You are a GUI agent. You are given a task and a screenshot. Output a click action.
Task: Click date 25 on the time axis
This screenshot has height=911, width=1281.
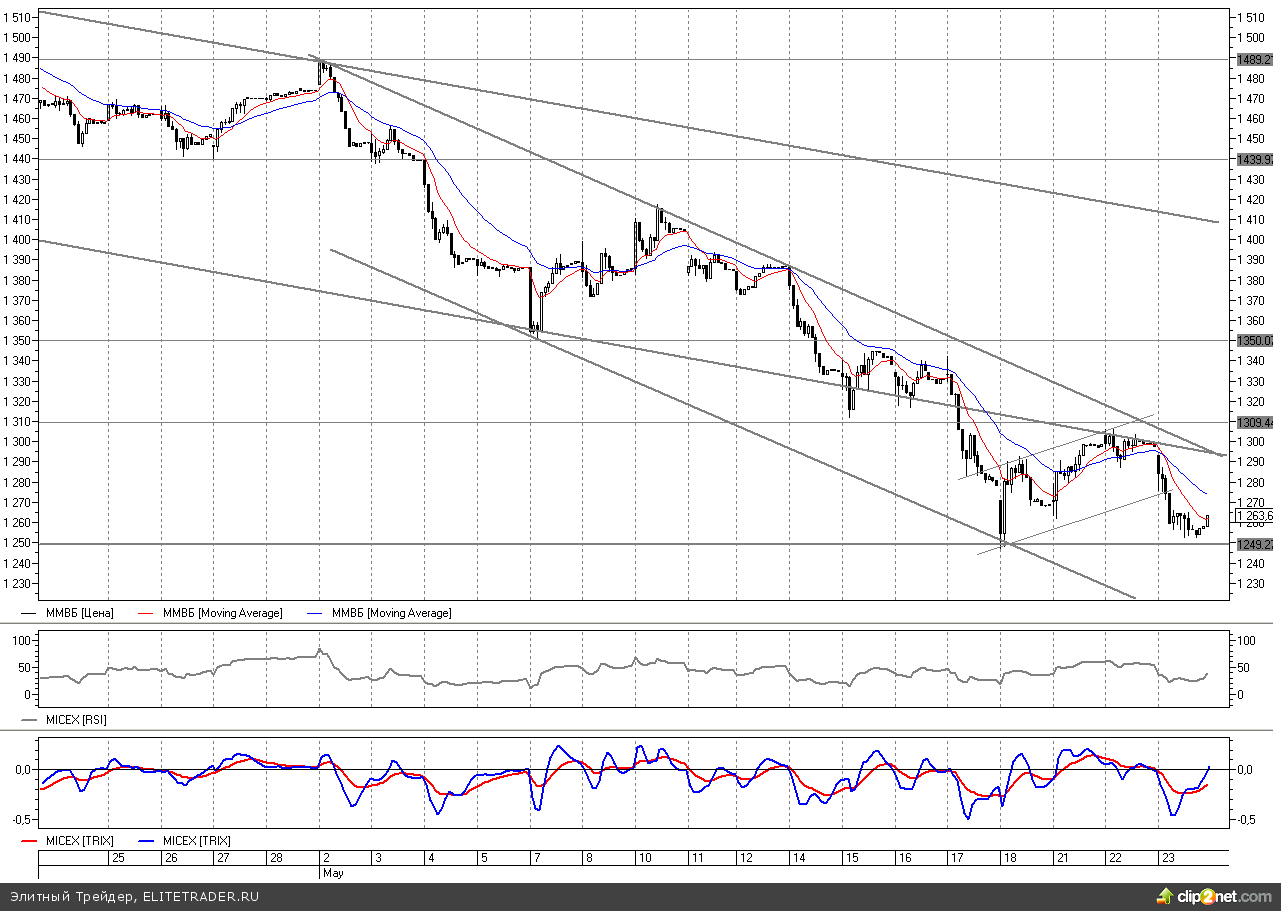point(118,858)
